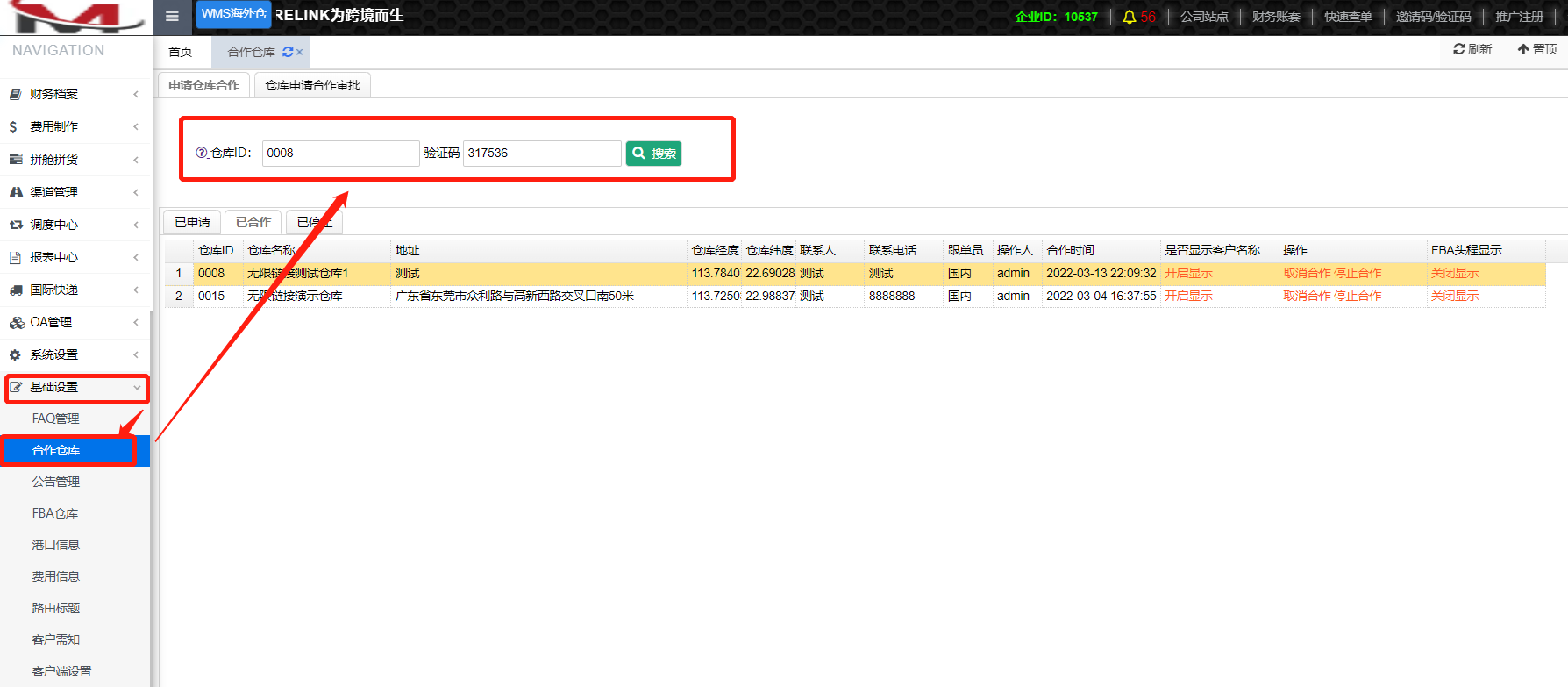Click the notification bell icon
Viewport: 1568px width, 687px height.
[1130, 17]
